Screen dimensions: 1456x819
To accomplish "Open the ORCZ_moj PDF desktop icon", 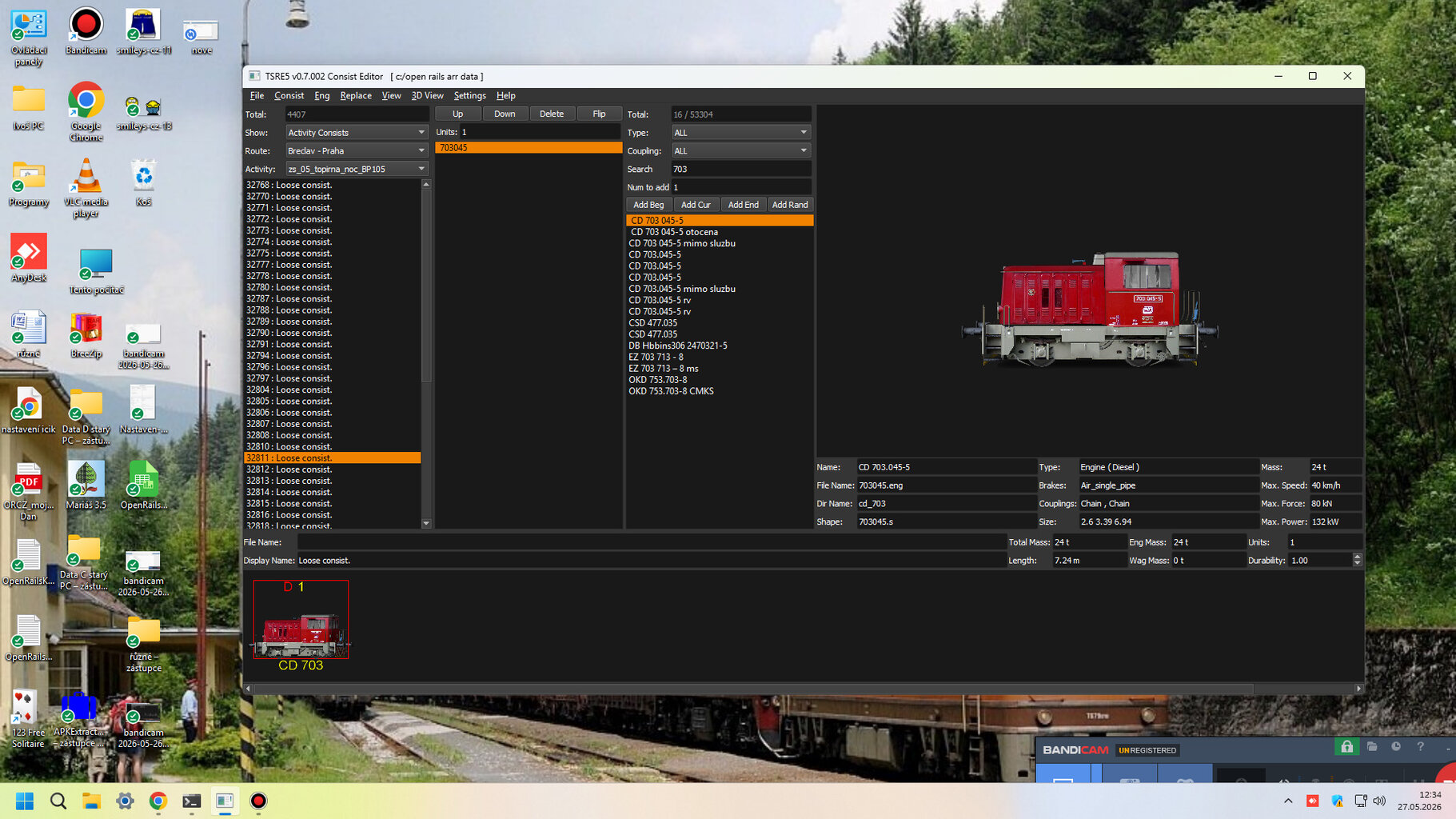I will (x=28, y=492).
